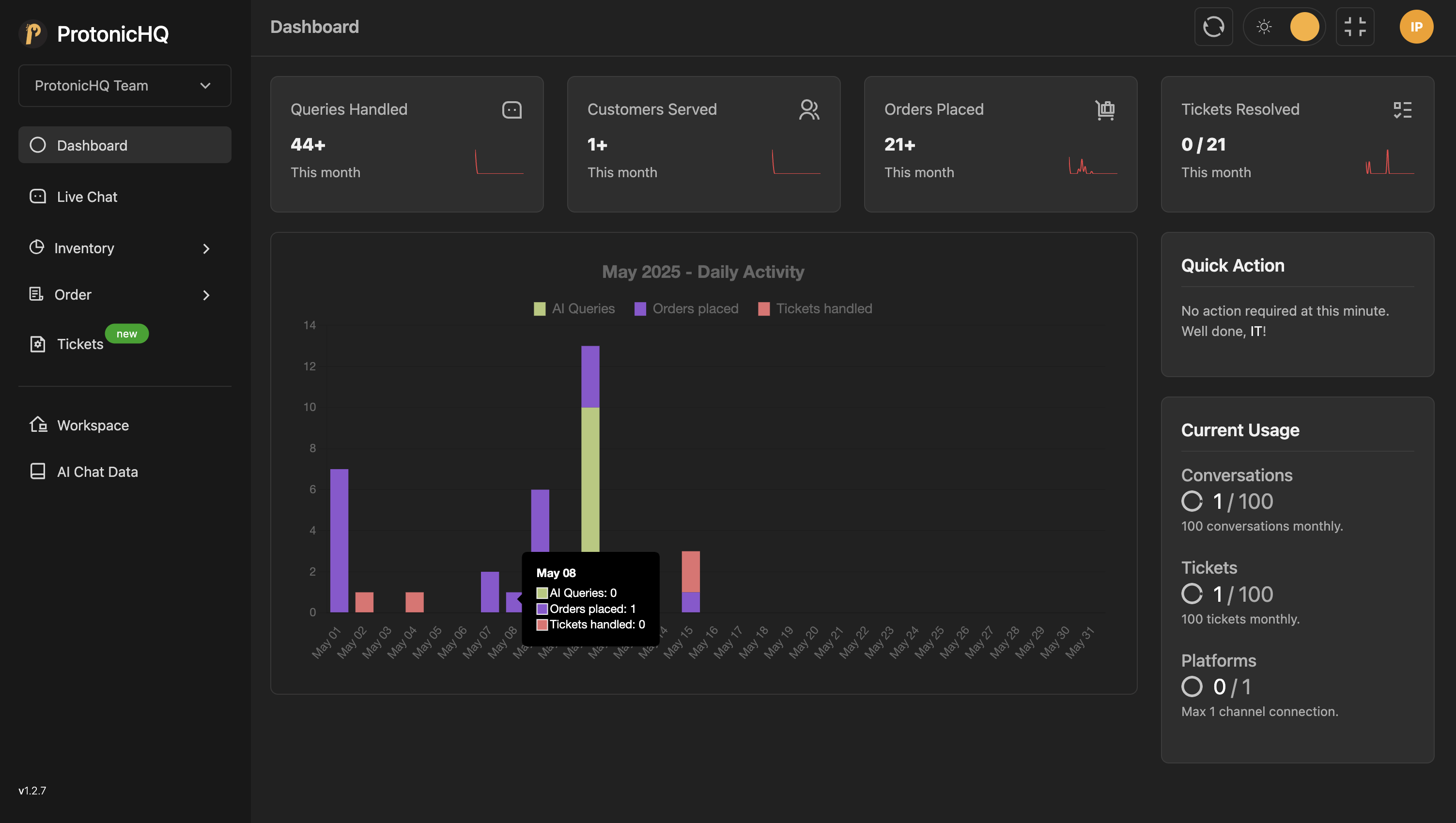Image resolution: width=1456 pixels, height=823 pixels.
Task: Toggle AI Queries legend visibility
Action: point(574,309)
